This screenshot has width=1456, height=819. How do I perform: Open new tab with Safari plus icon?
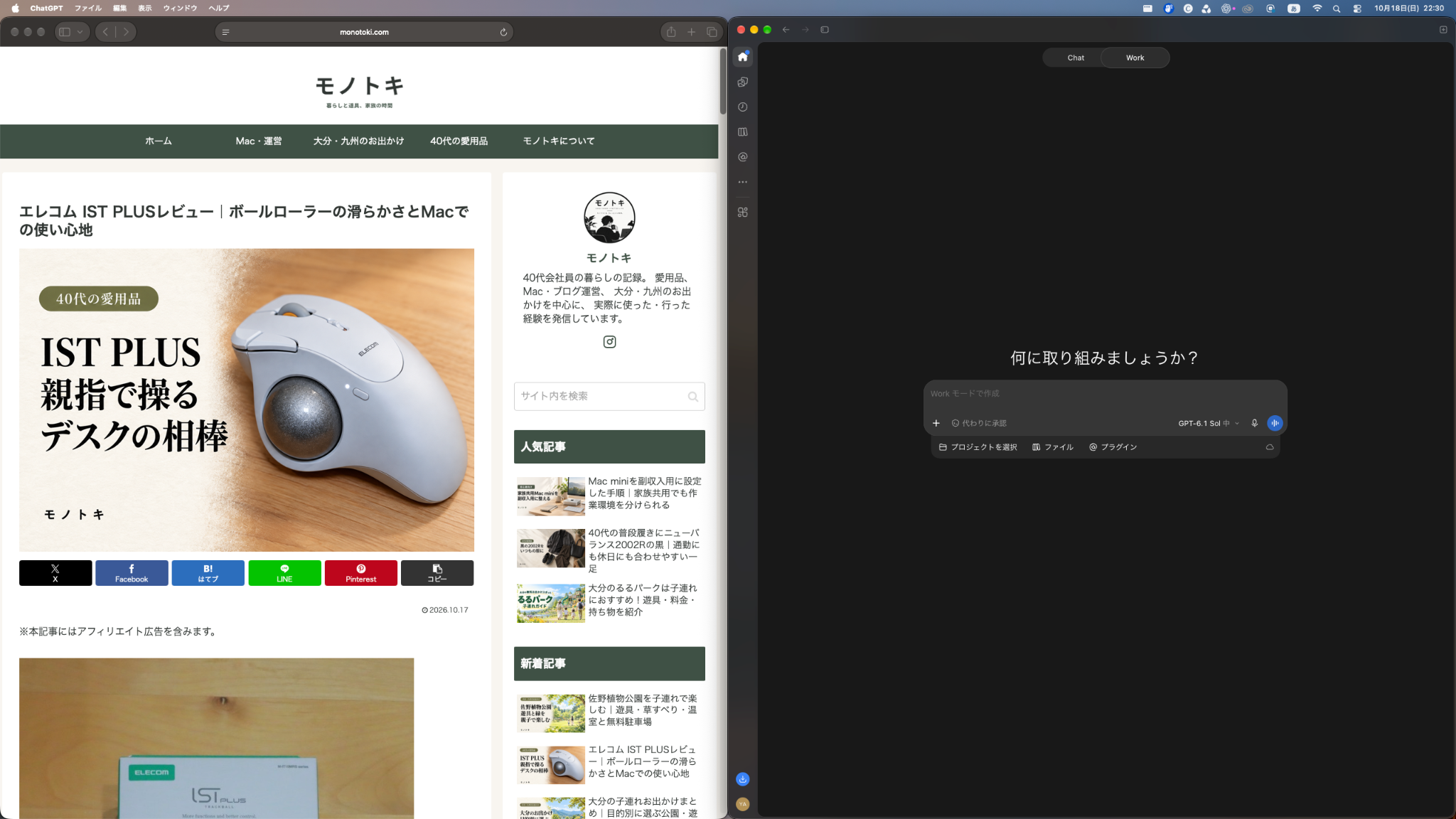691,32
